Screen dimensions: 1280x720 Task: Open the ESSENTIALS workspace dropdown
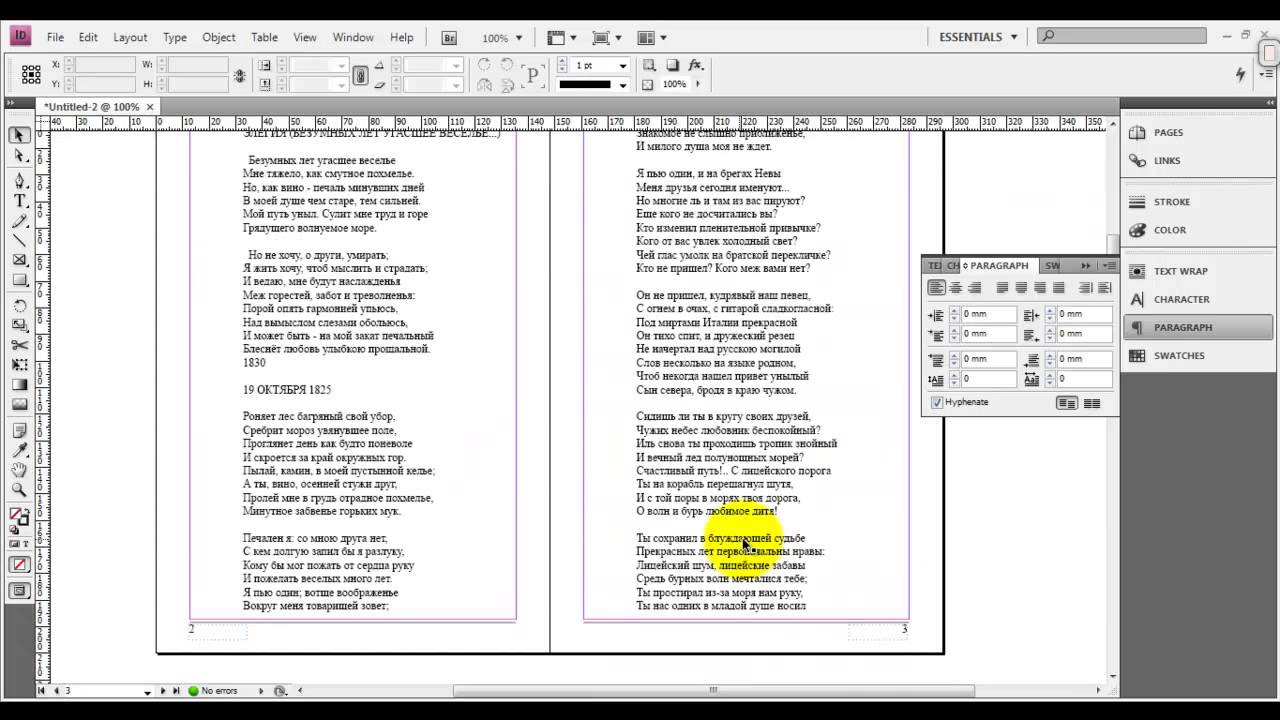pos(979,37)
